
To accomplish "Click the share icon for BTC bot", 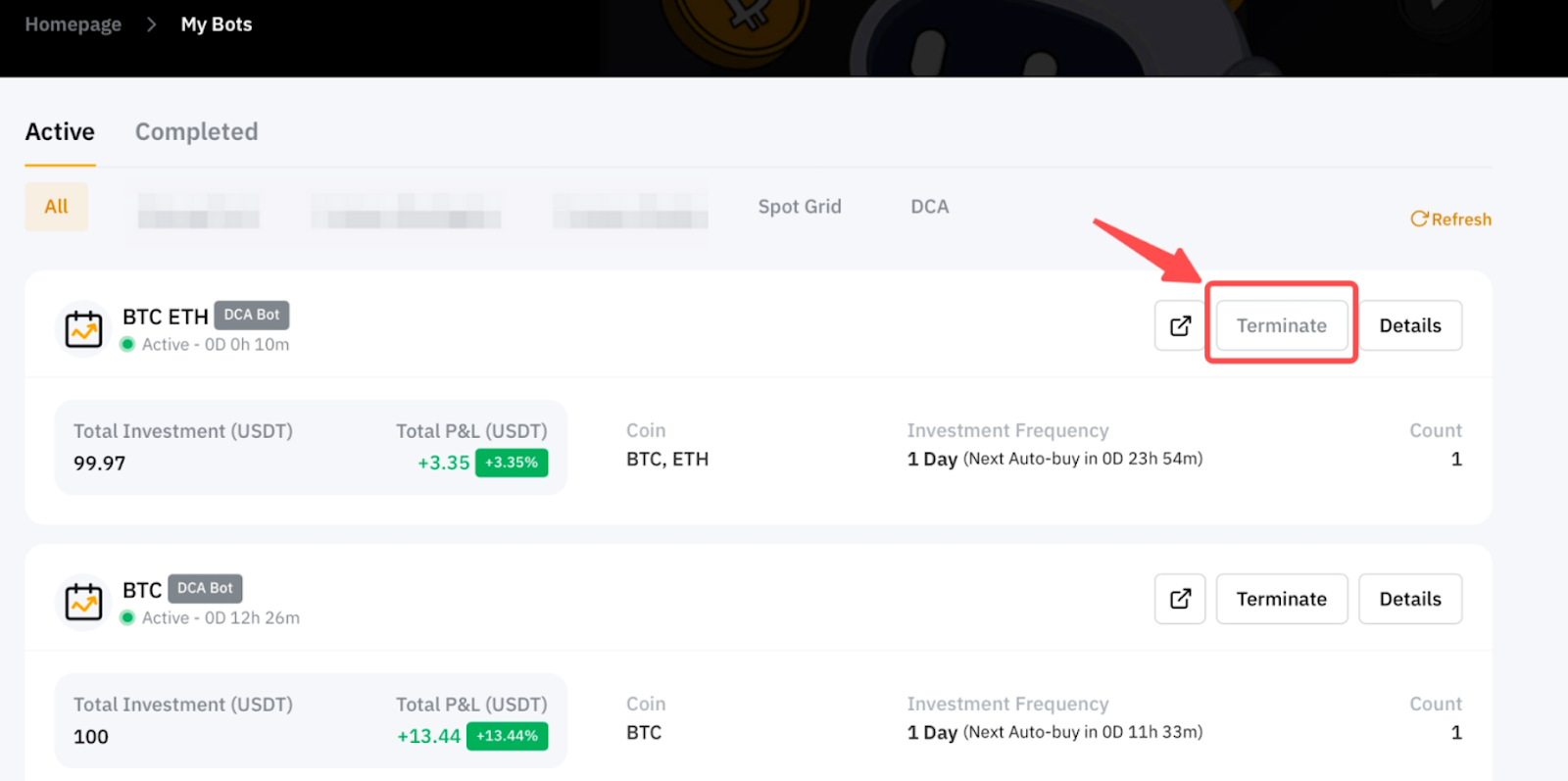I will [x=1180, y=599].
